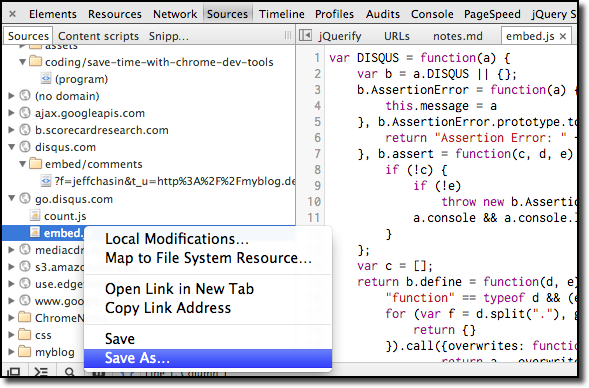This screenshot has width=589, height=388.
Task: Click the navigator grip handle icon
Action: coord(288,36)
